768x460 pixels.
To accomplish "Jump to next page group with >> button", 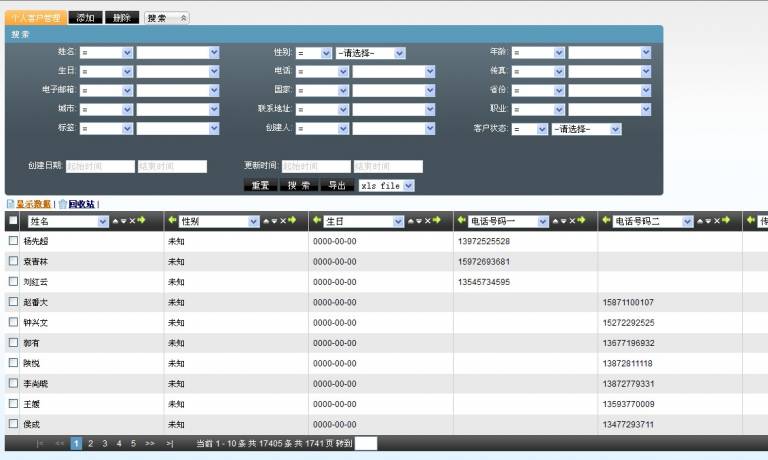I will click(150, 443).
